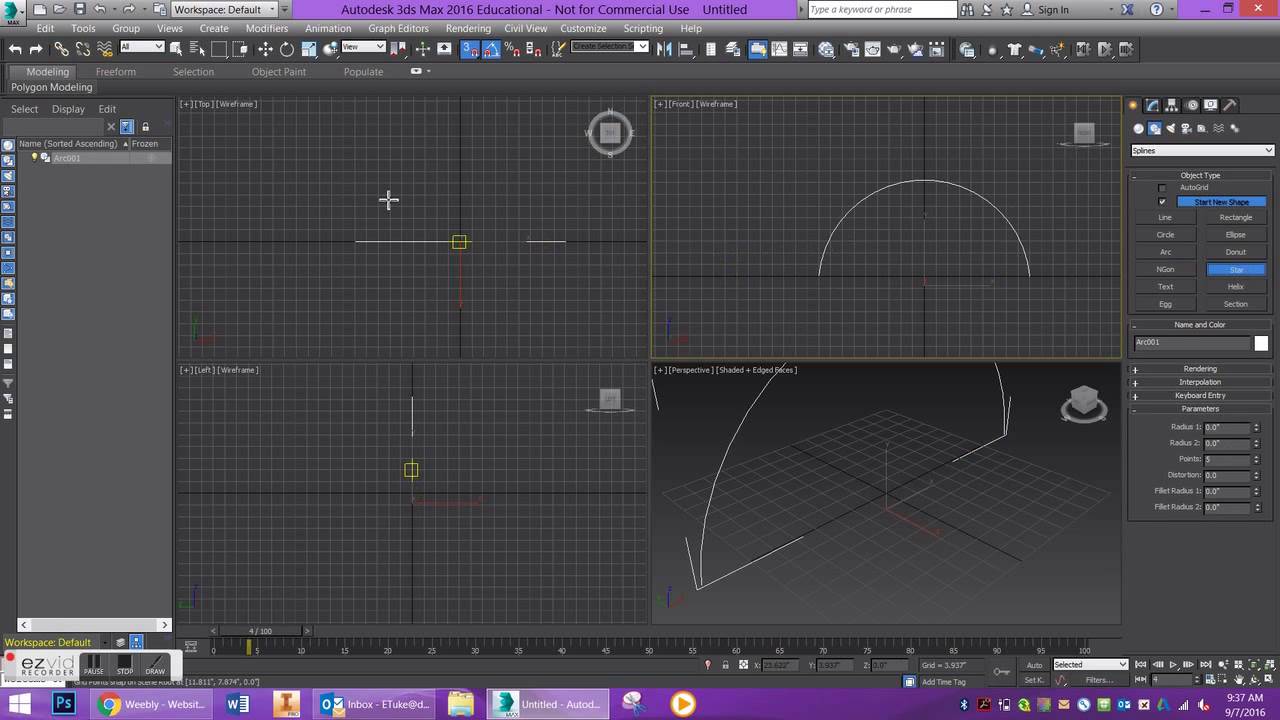
Task: Open the reference coordinate View dropdown
Action: click(x=363, y=47)
